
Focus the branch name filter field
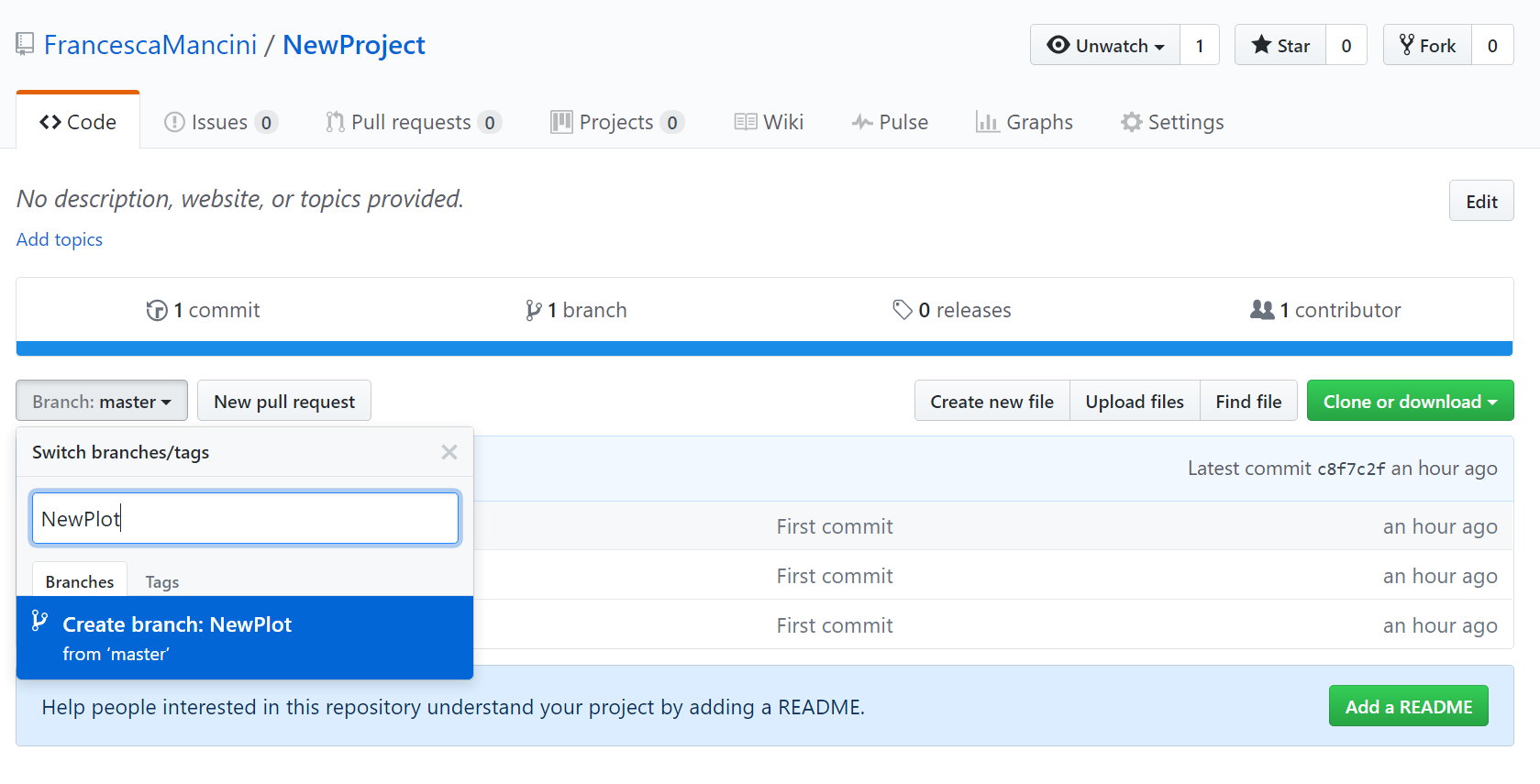(x=245, y=518)
